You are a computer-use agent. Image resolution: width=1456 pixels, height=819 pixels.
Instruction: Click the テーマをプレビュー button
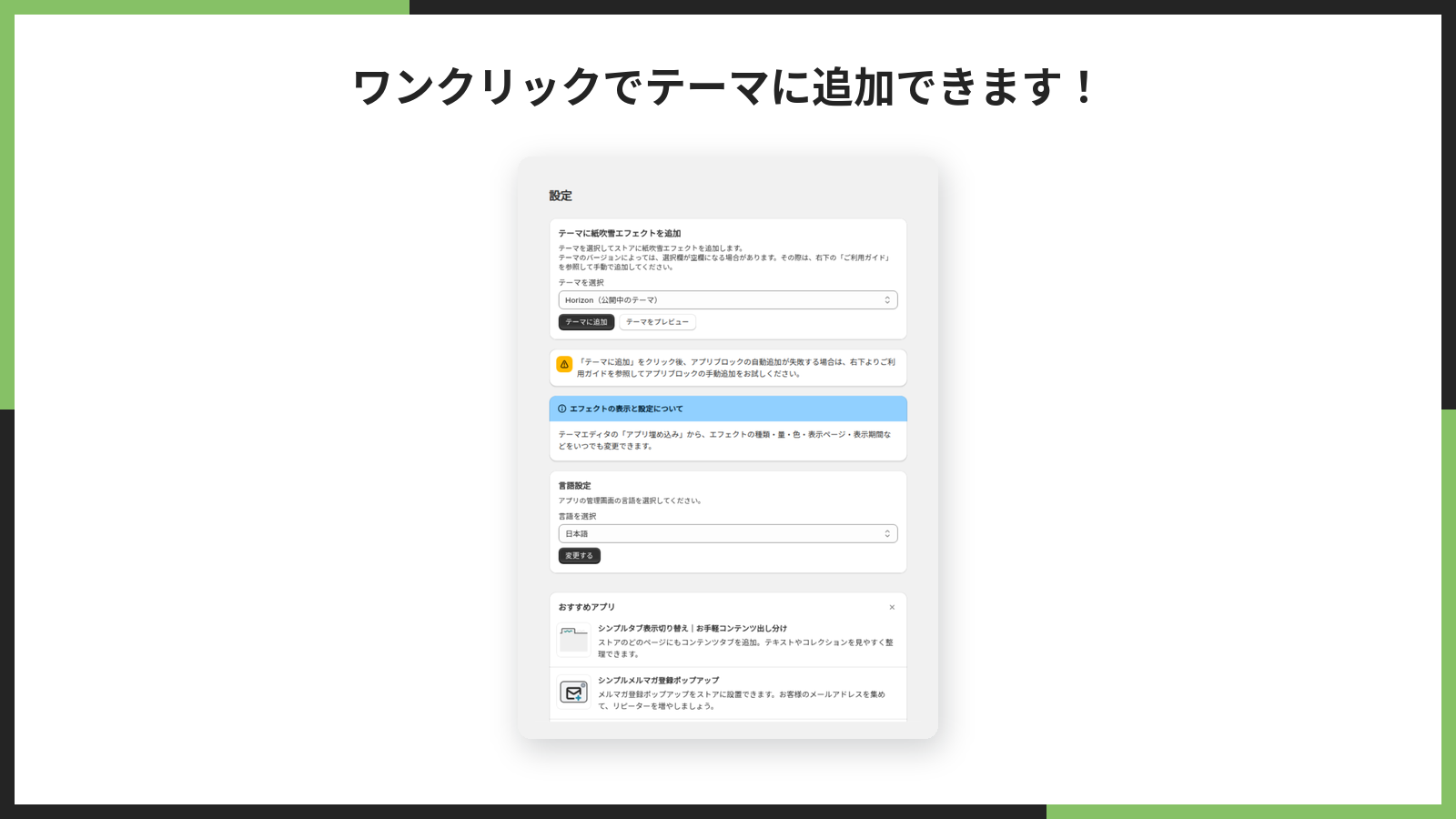[657, 322]
